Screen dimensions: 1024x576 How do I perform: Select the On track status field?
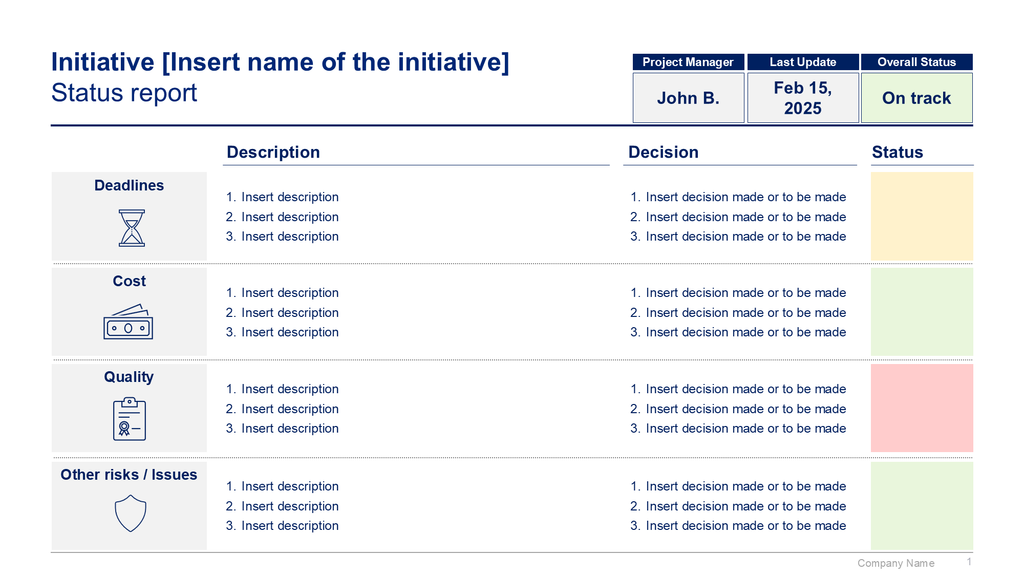tap(916, 98)
